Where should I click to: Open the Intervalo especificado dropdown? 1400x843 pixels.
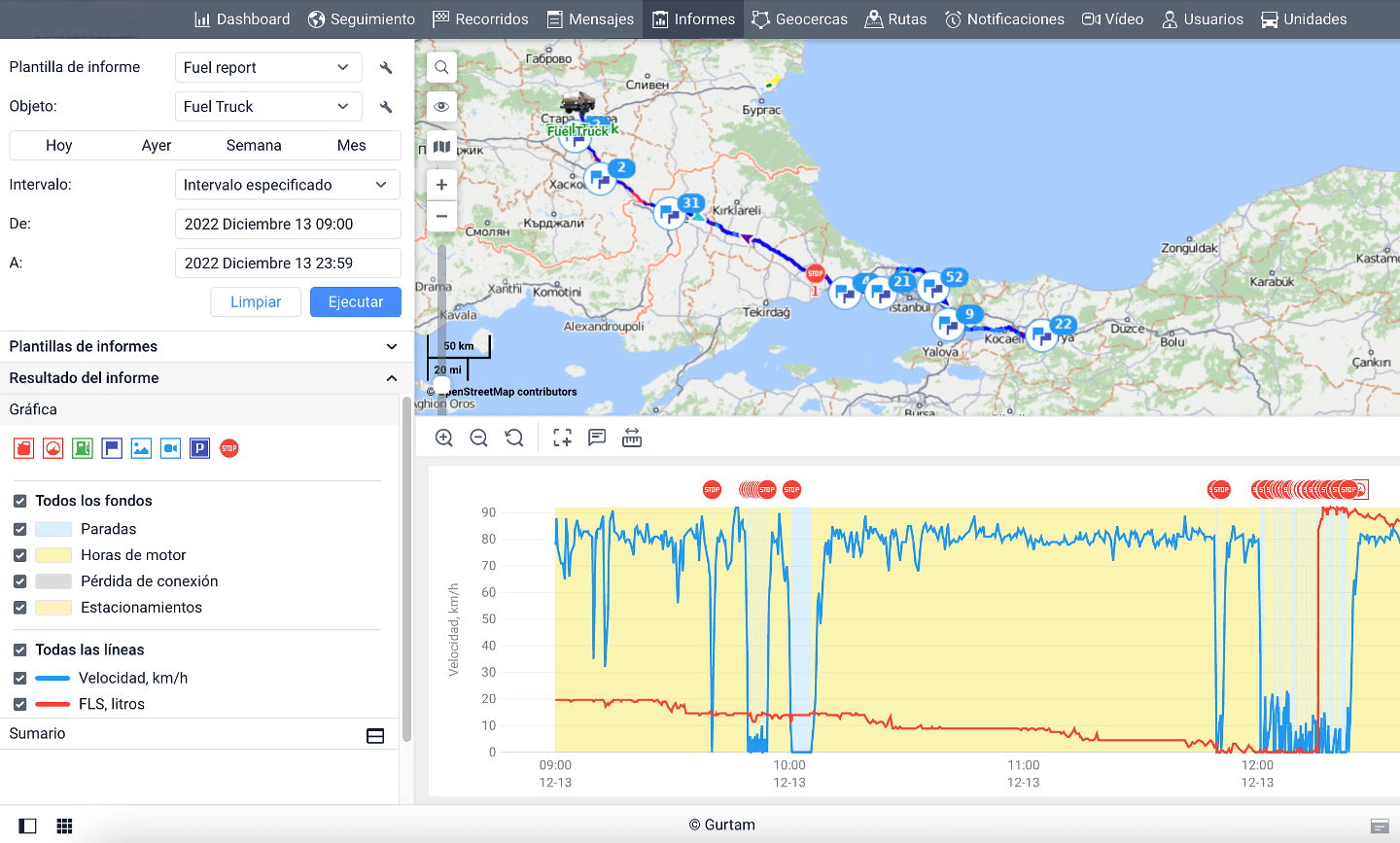(x=287, y=185)
